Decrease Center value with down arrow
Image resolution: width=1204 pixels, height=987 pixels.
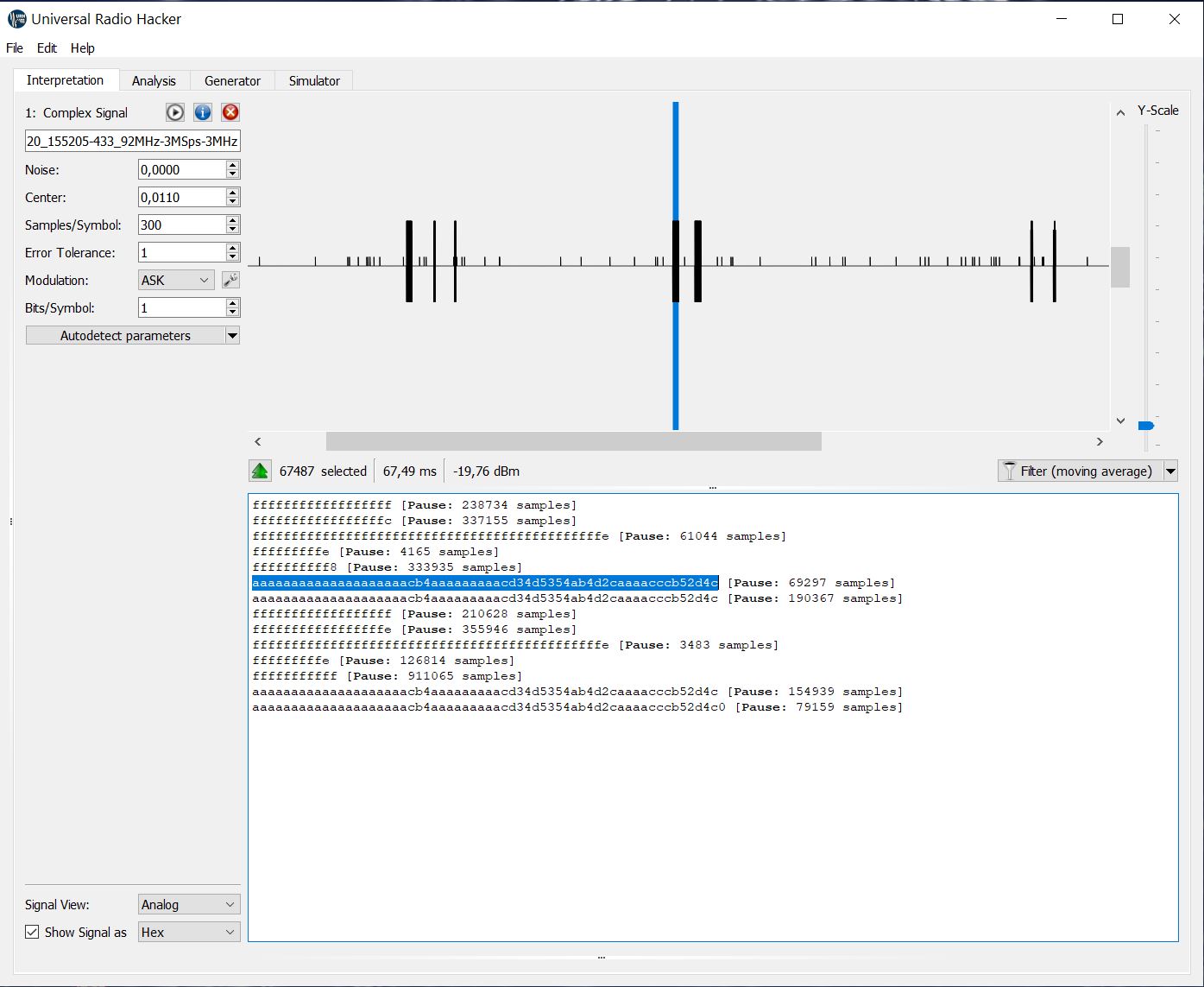click(x=232, y=202)
